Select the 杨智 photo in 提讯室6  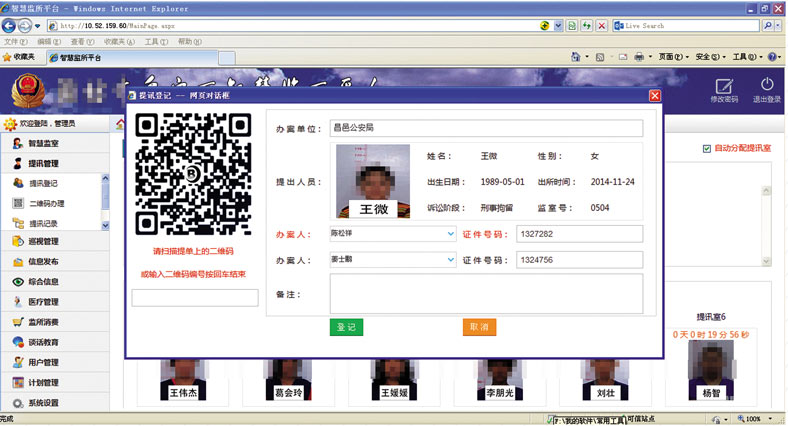tap(711, 371)
